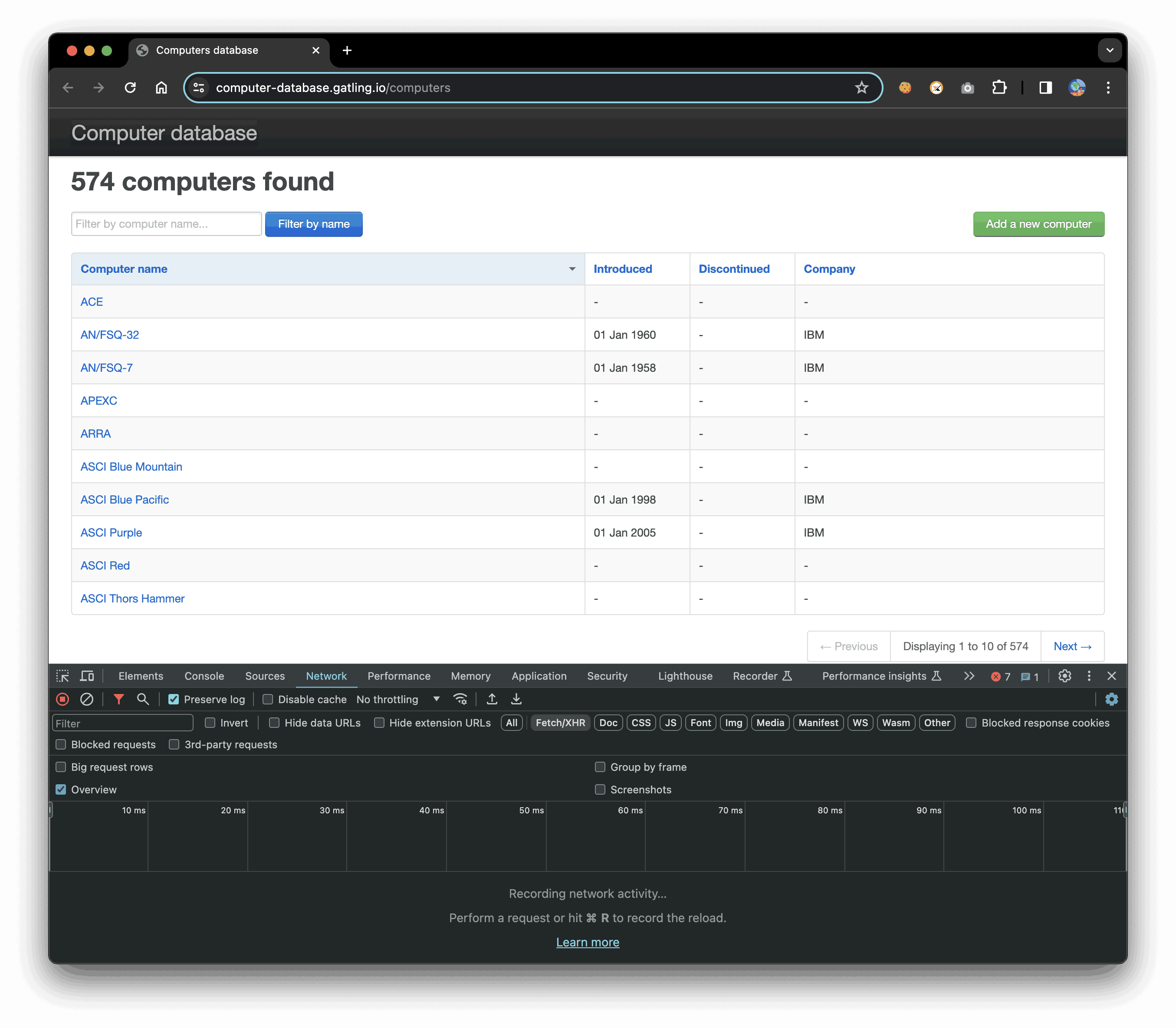Go to the browser home page icon

point(161,88)
